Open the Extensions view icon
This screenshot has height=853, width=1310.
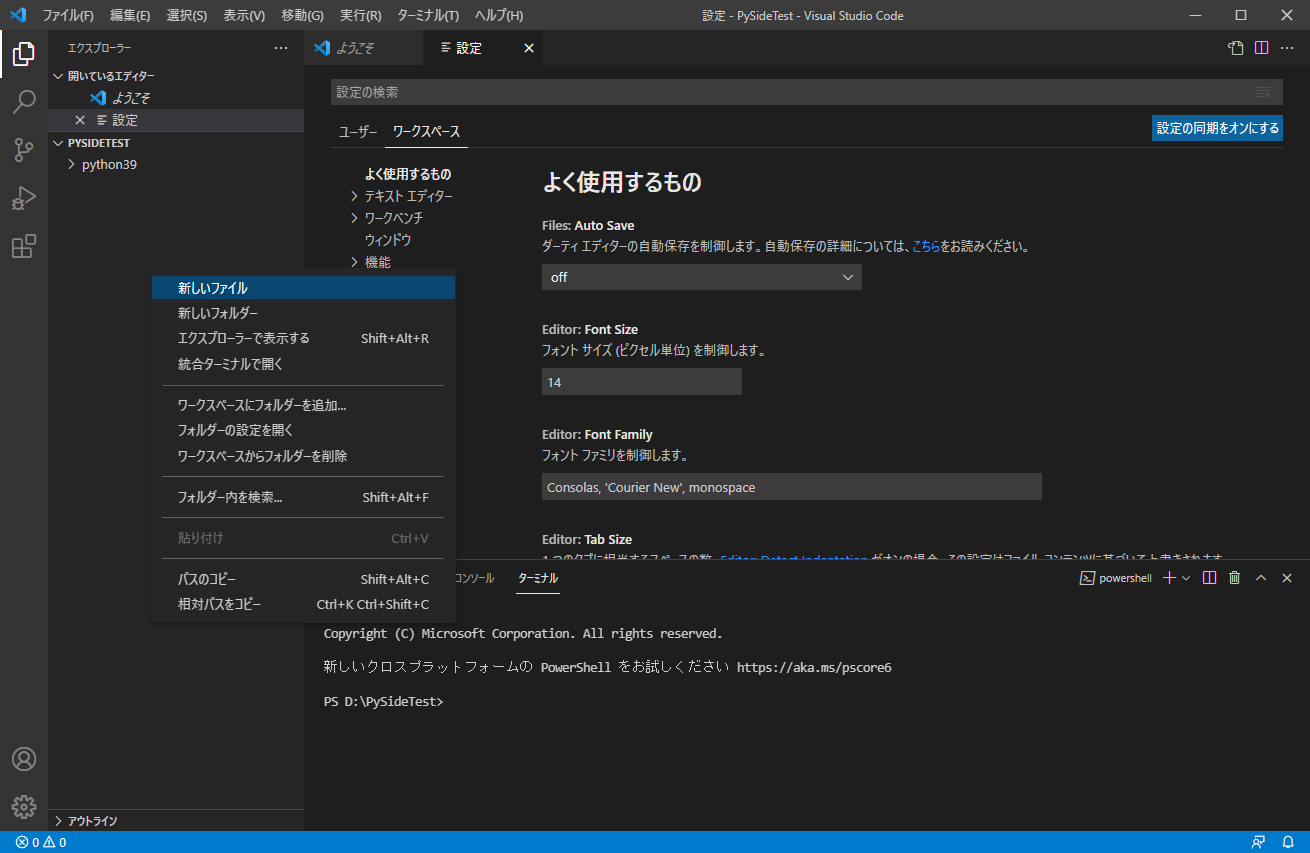pos(24,246)
